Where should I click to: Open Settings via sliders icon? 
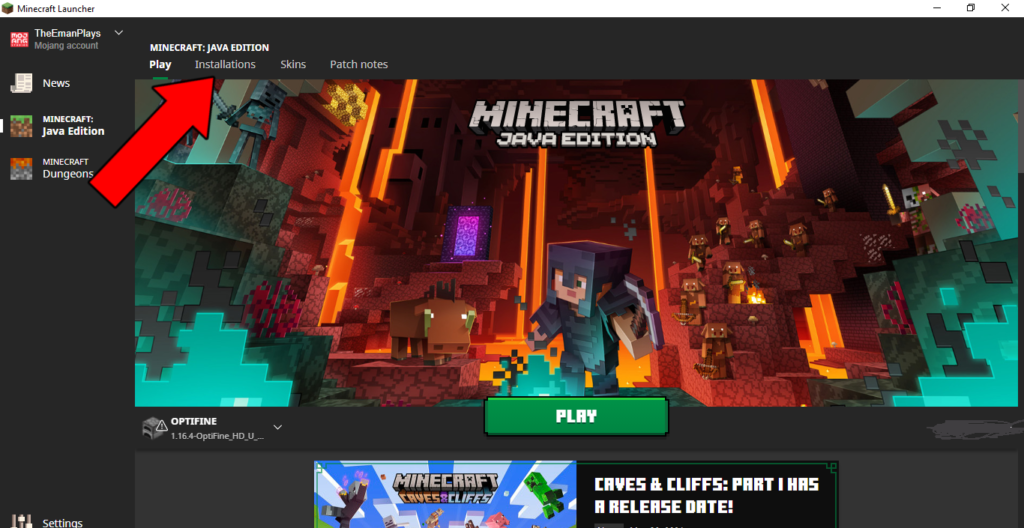click(22, 521)
